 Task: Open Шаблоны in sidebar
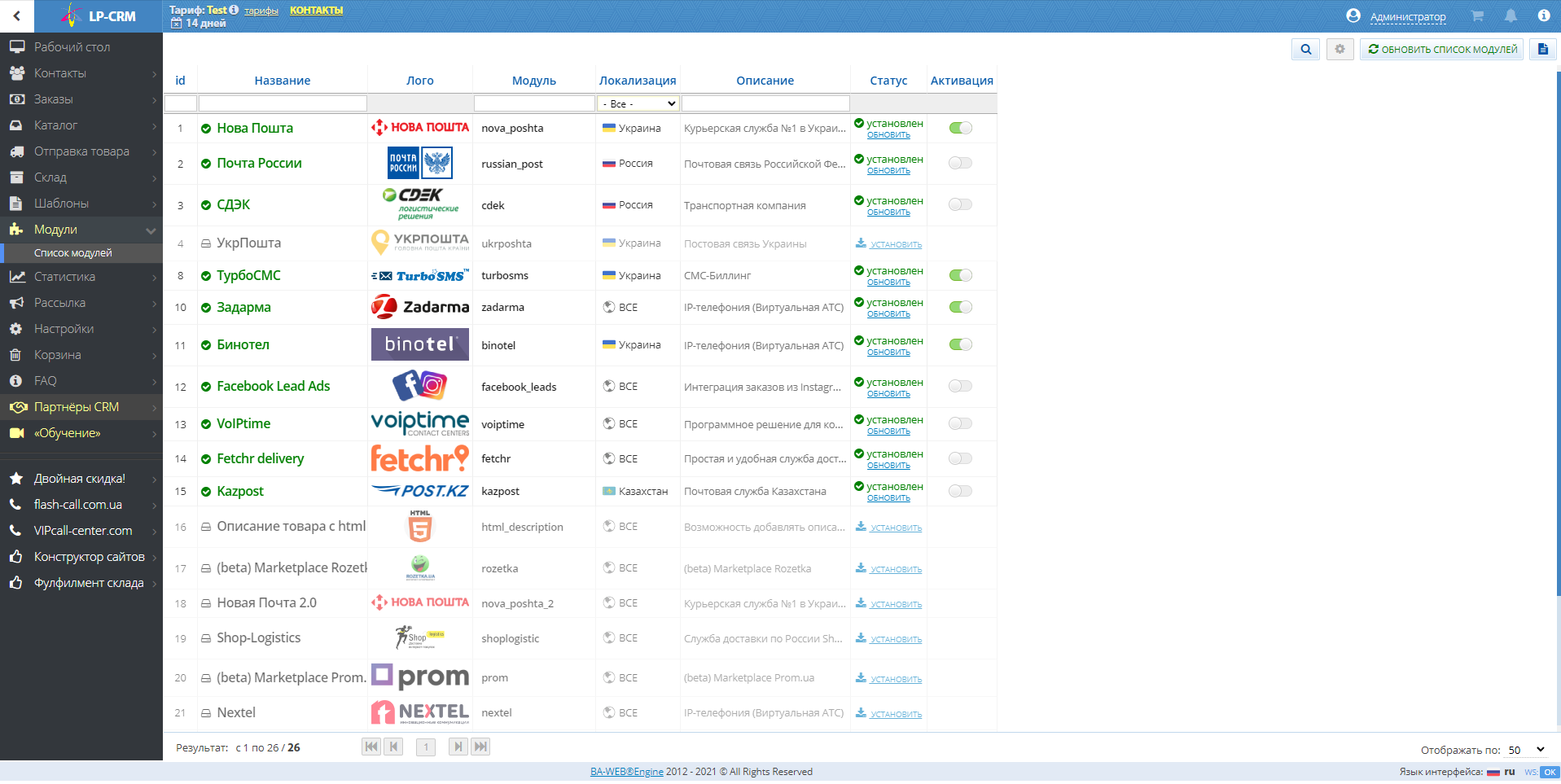[81, 204]
